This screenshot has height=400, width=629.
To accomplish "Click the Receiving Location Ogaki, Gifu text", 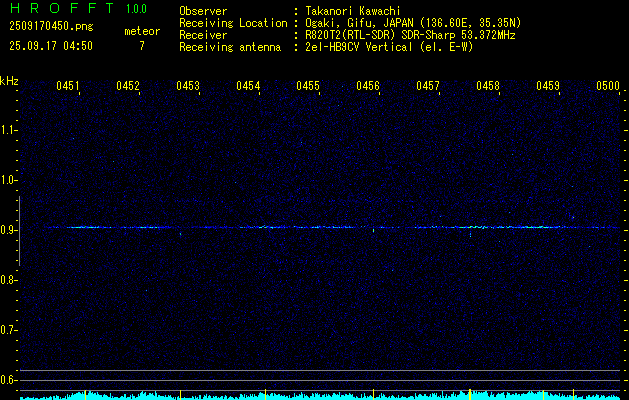I will coord(413,23).
